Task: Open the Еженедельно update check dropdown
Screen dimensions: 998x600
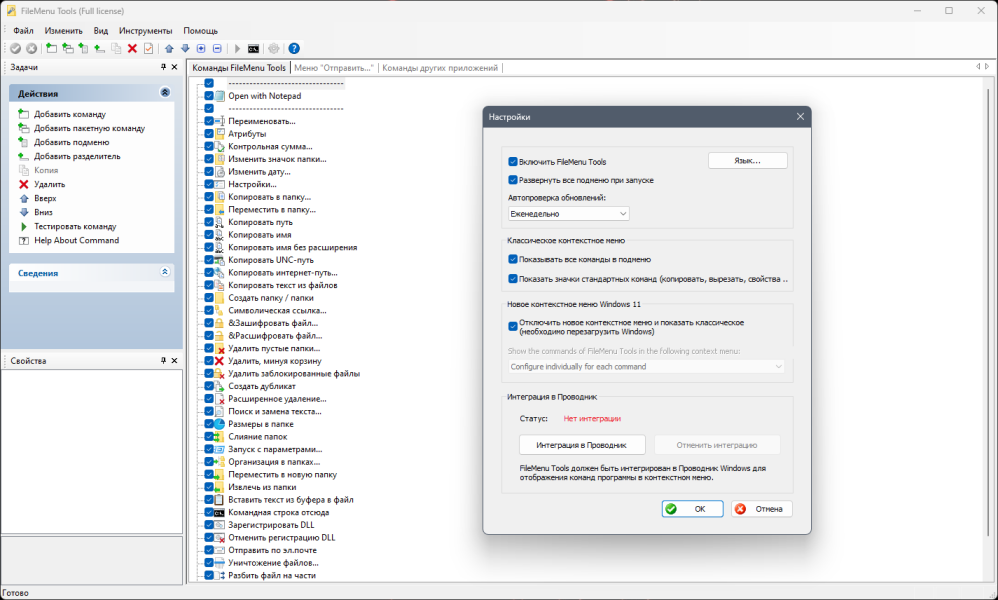Action: 568,214
